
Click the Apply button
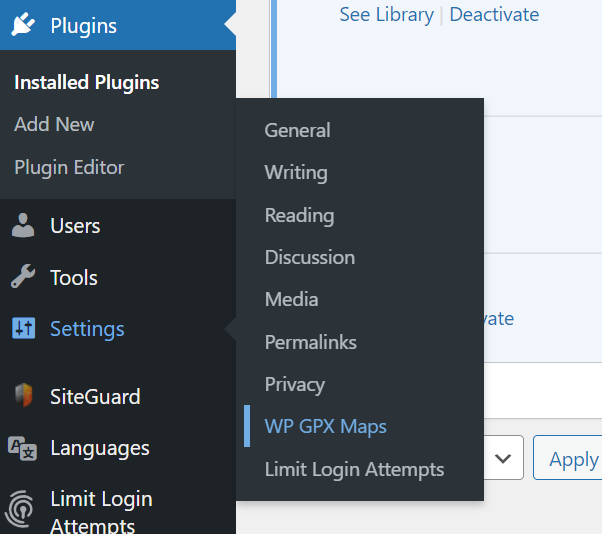click(x=568, y=458)
